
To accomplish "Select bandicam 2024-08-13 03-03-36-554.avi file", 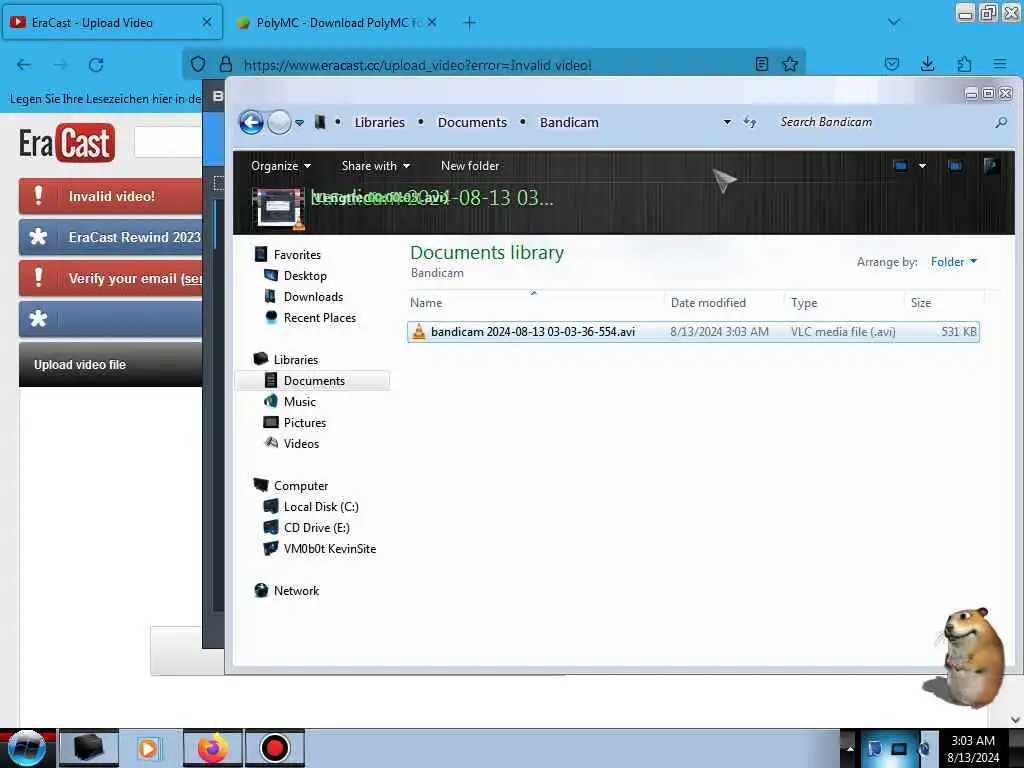I will [693, 332].
